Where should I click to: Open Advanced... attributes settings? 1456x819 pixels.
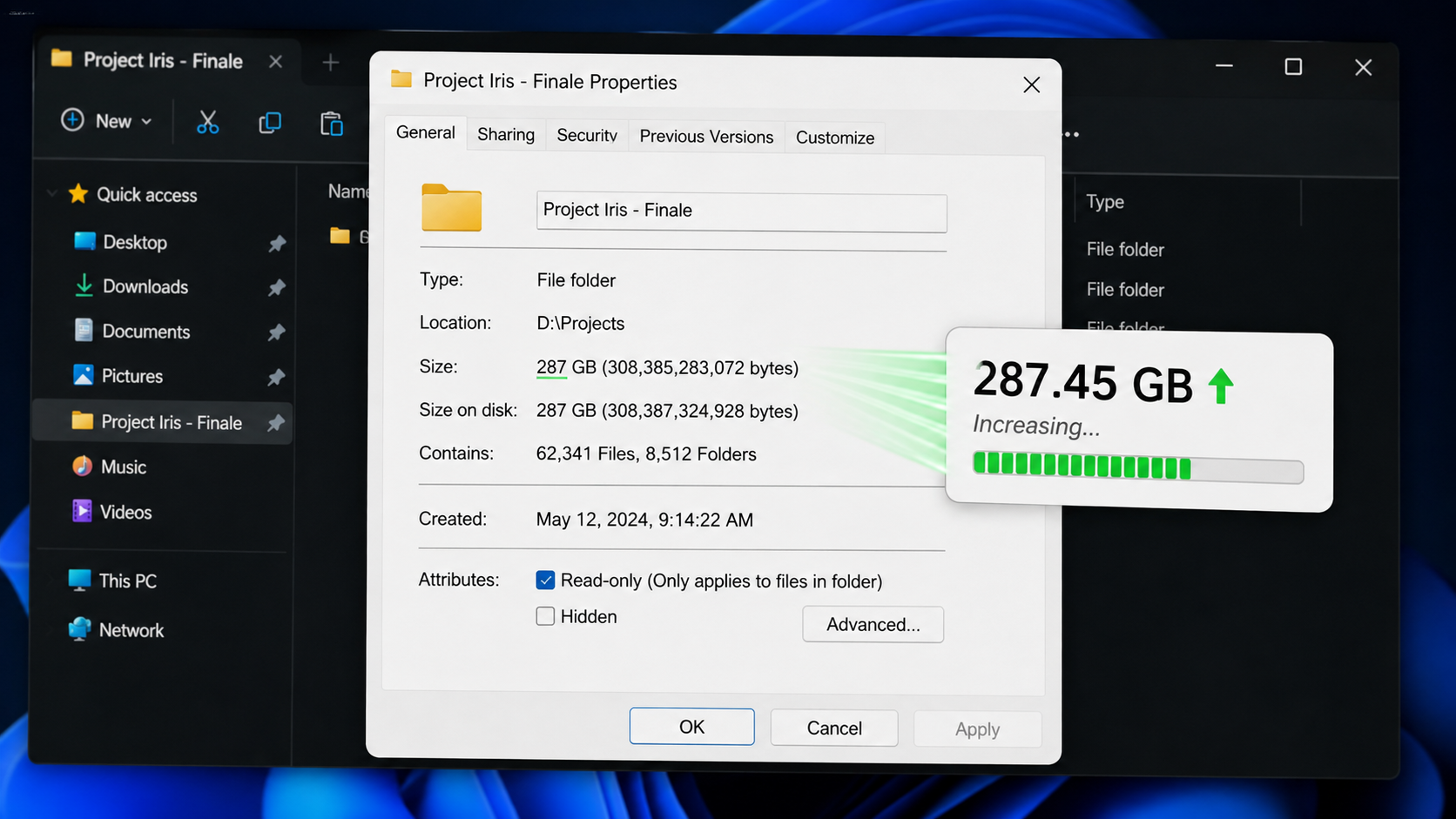point(873,624)
